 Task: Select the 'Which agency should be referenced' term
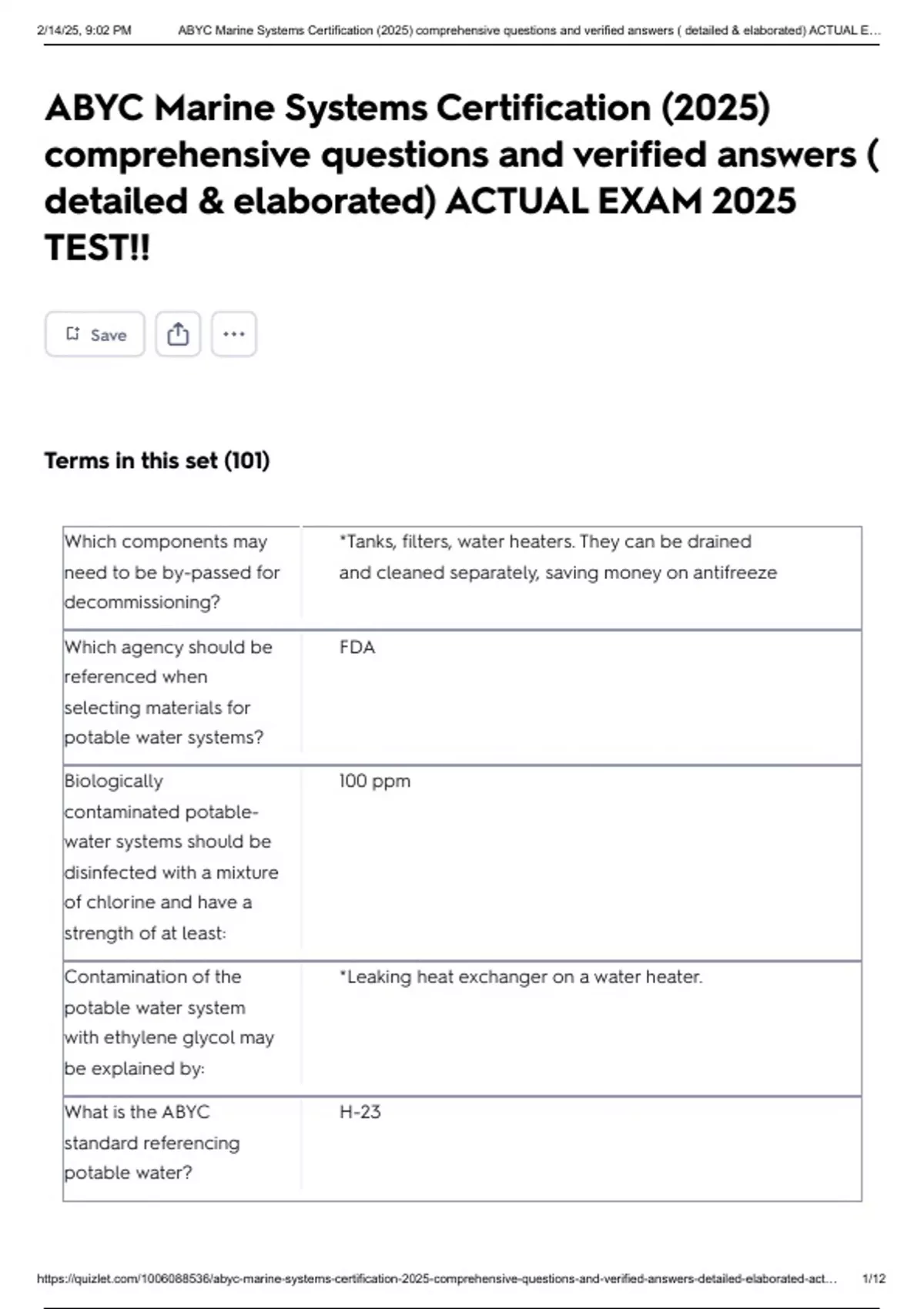[x=168, y=691]
